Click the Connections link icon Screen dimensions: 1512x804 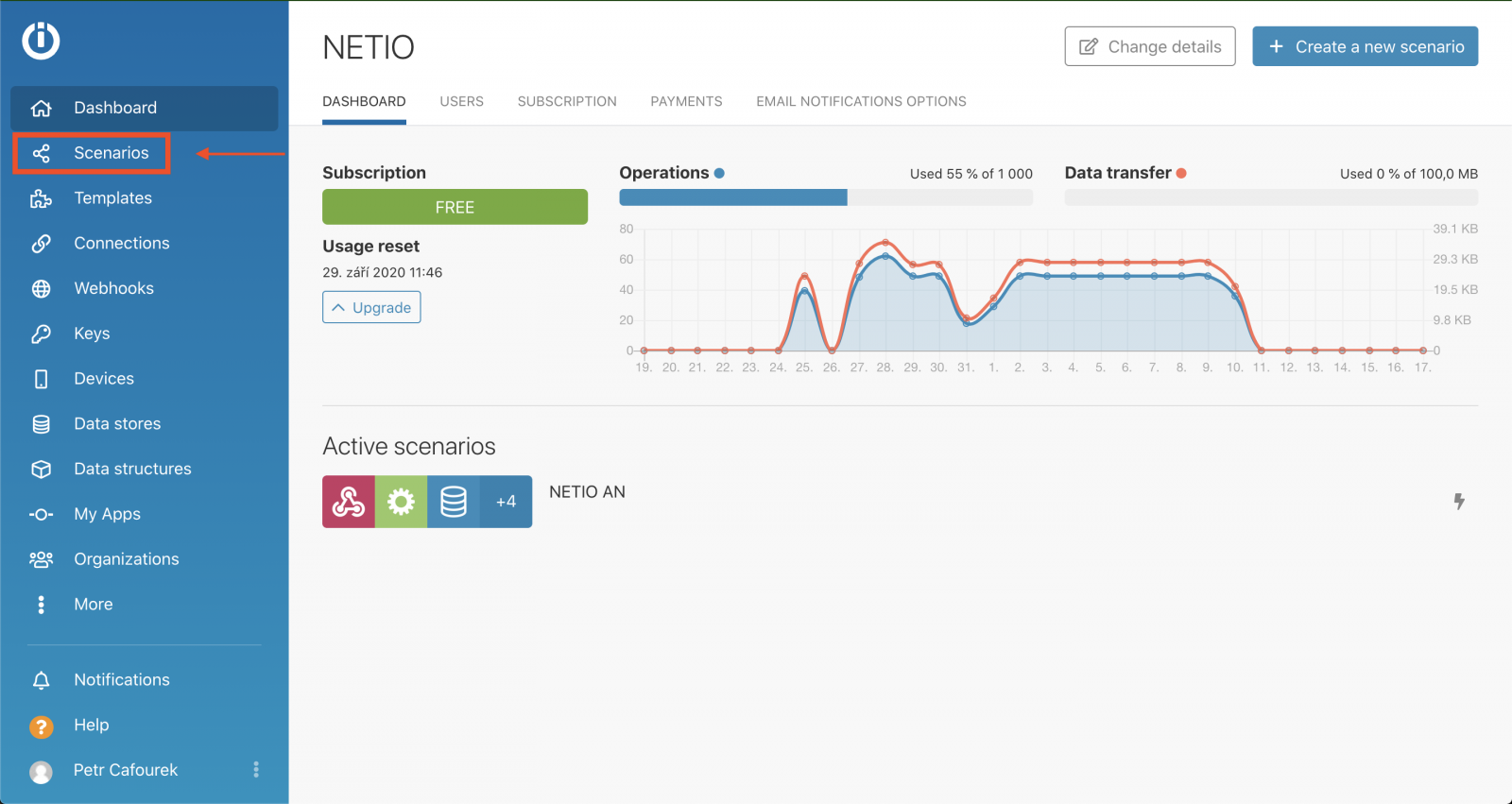(x=41, y=244)
